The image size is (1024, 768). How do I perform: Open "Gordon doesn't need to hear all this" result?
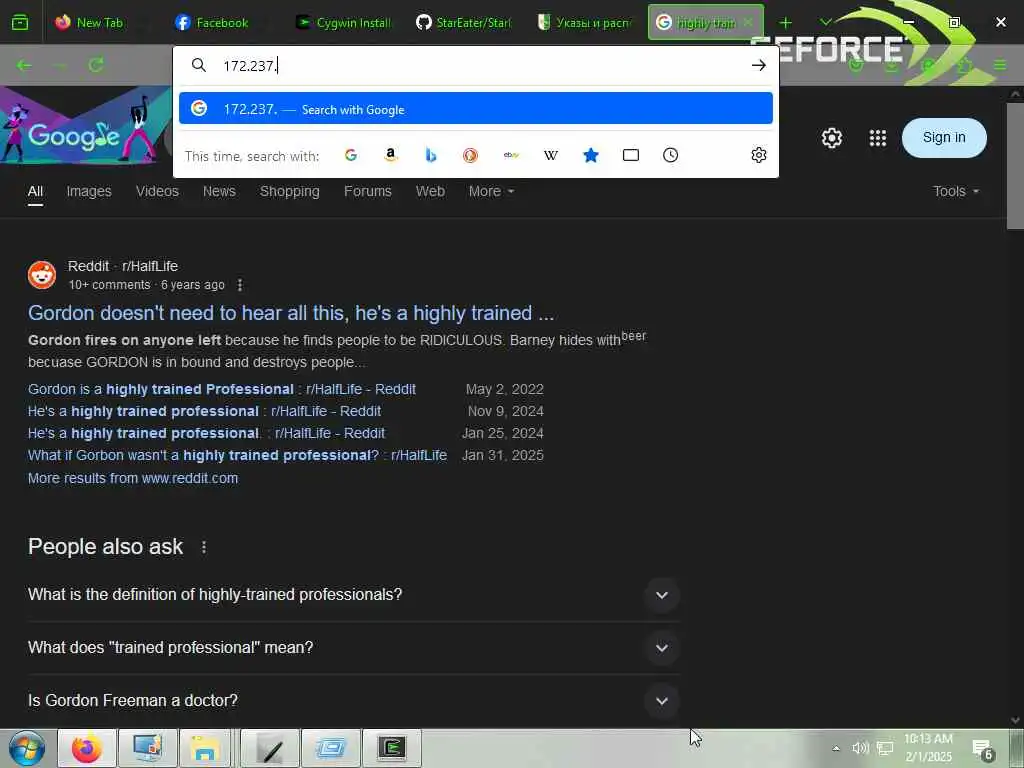click(x=291, y=313)
